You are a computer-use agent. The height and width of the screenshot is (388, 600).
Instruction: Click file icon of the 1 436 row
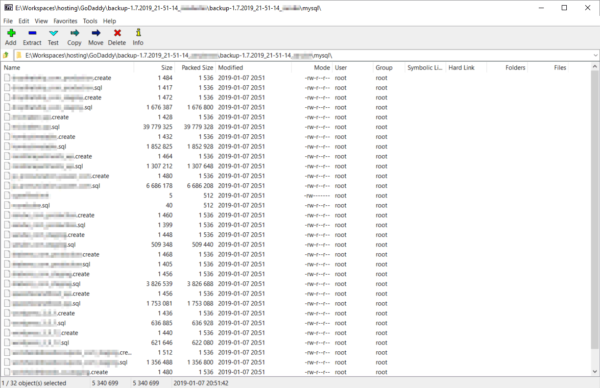point(7,313)
